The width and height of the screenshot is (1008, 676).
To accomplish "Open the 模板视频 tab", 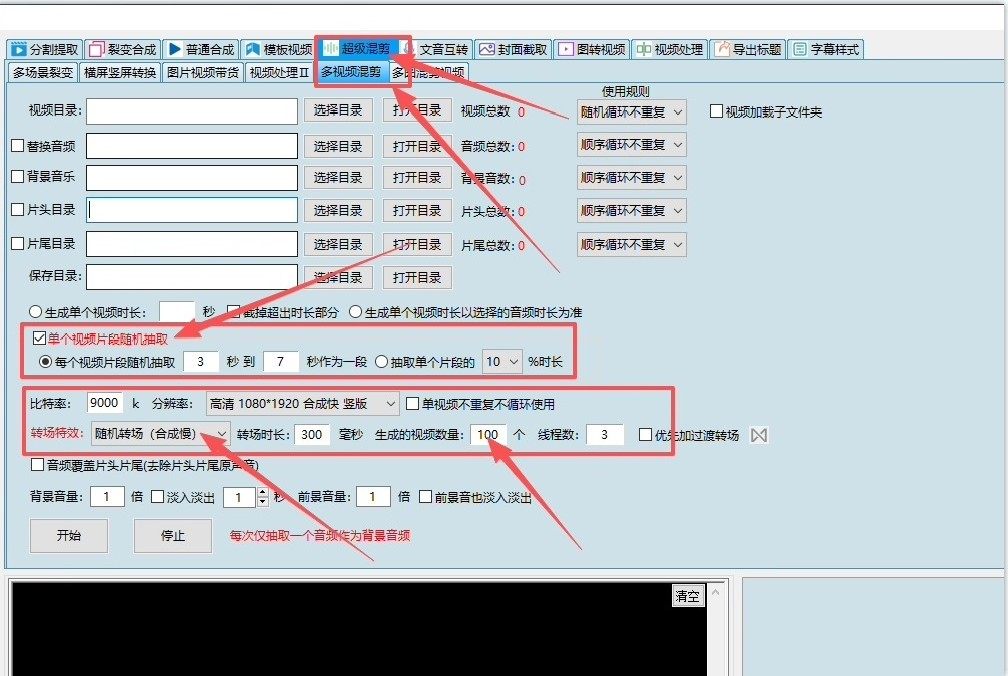I will coord(278,49).
